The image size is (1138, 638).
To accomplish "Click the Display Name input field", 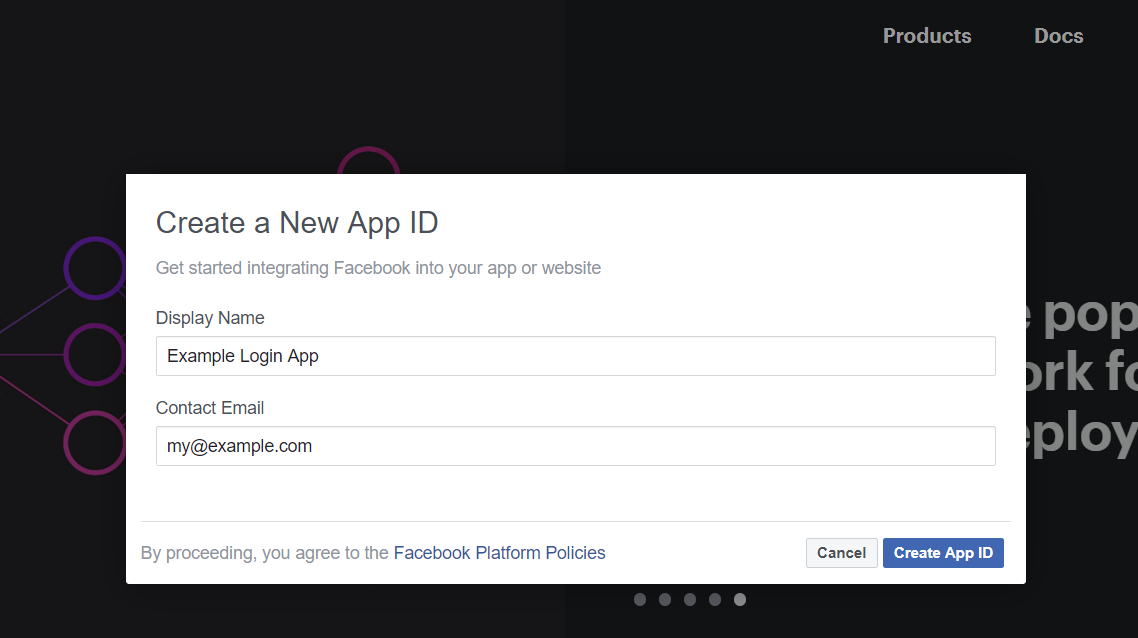I will [576, 356].
